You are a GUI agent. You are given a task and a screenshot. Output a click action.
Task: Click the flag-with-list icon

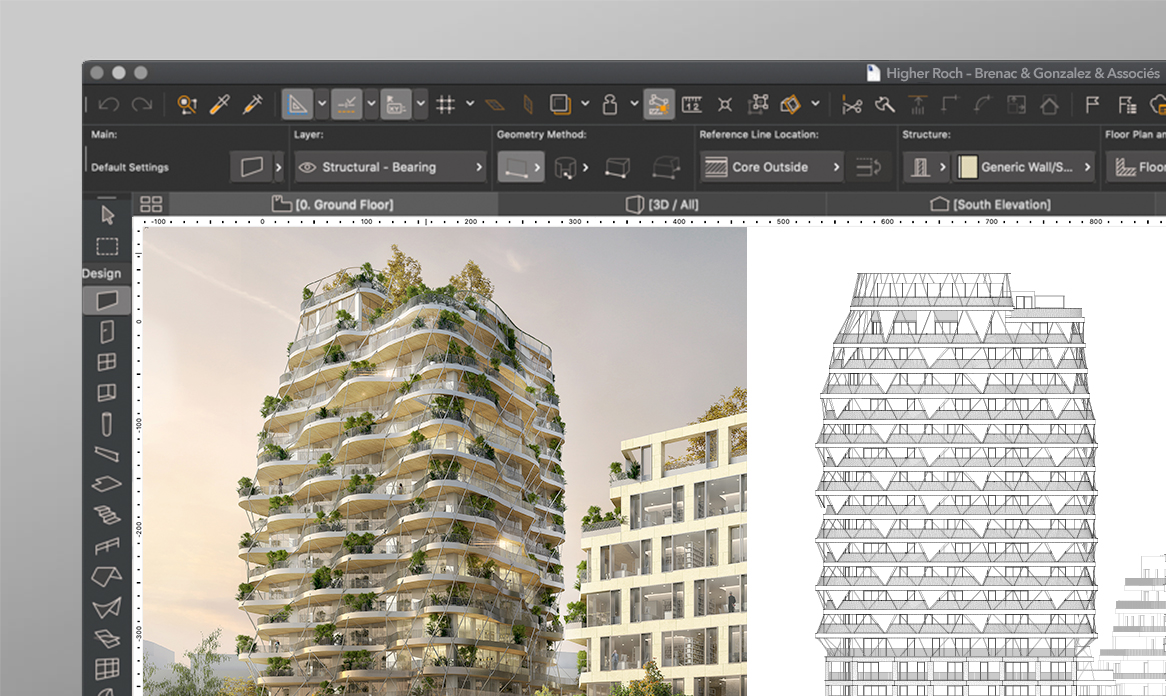(1127, 105)
